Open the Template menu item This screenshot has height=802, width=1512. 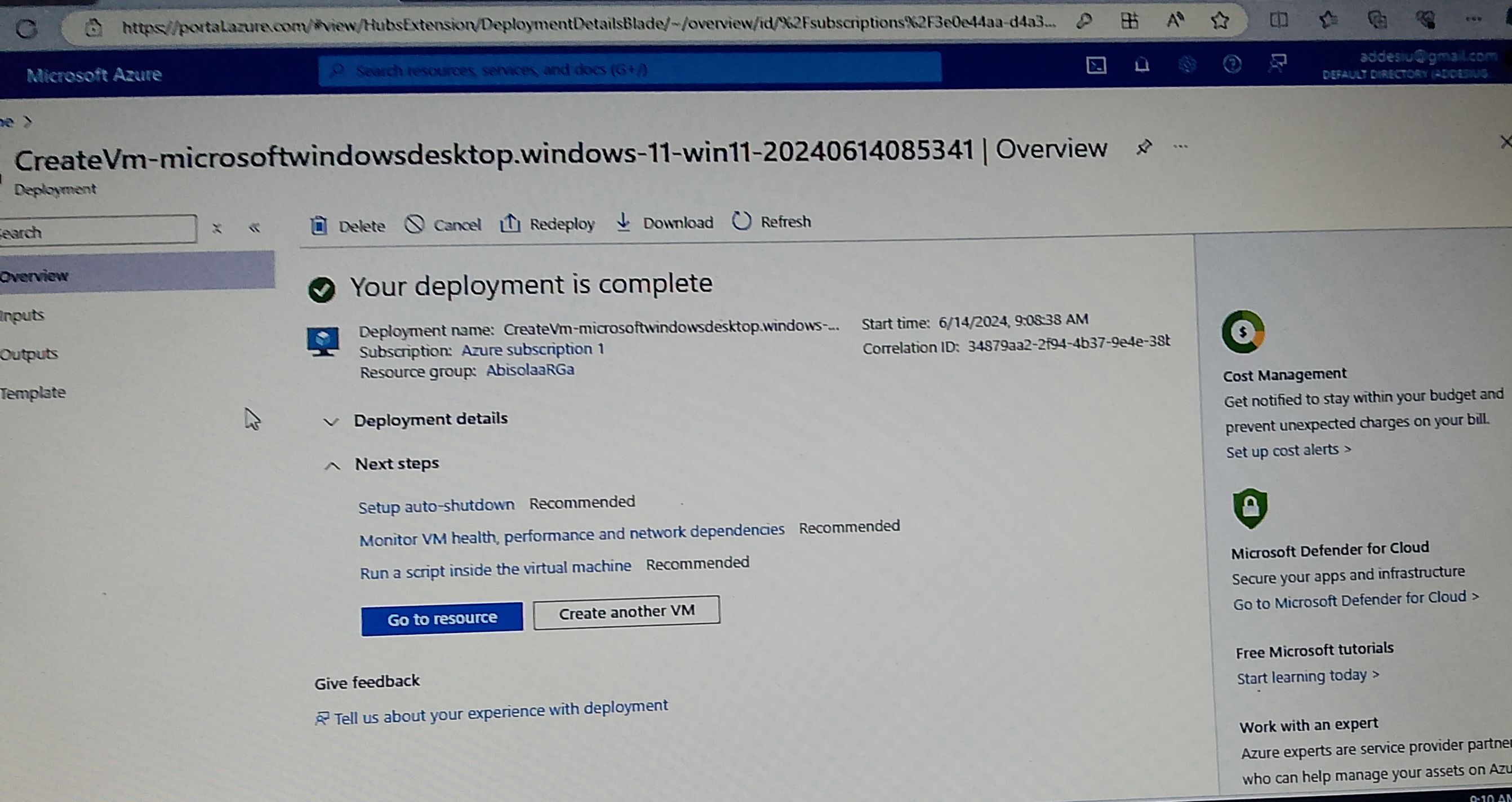33,393
